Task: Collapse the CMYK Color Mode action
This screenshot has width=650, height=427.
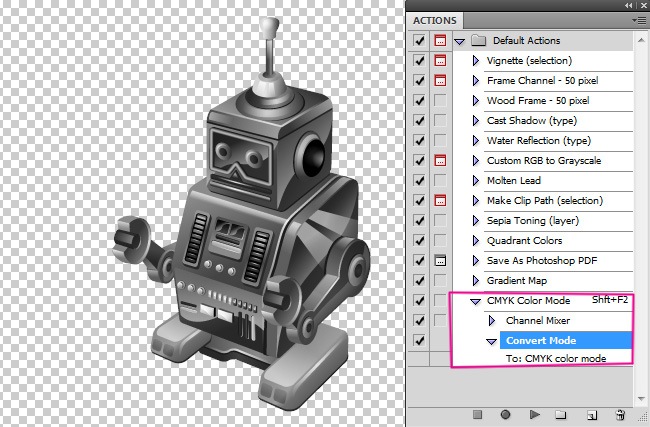Action: click(x=475, y=301)
